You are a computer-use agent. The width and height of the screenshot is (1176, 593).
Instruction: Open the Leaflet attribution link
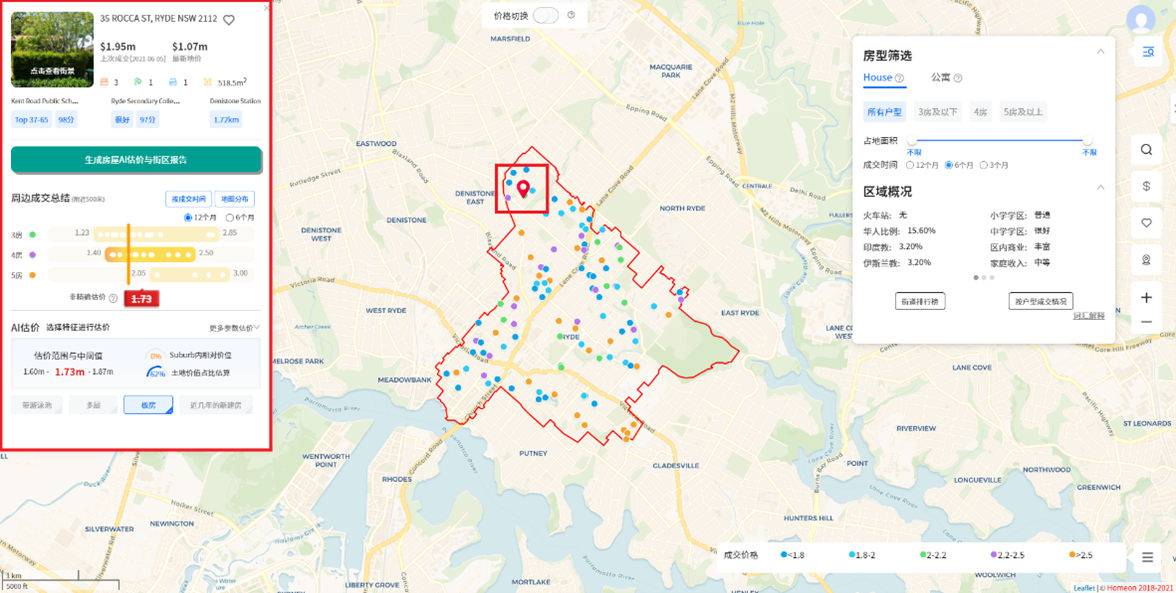(1084, 588)
